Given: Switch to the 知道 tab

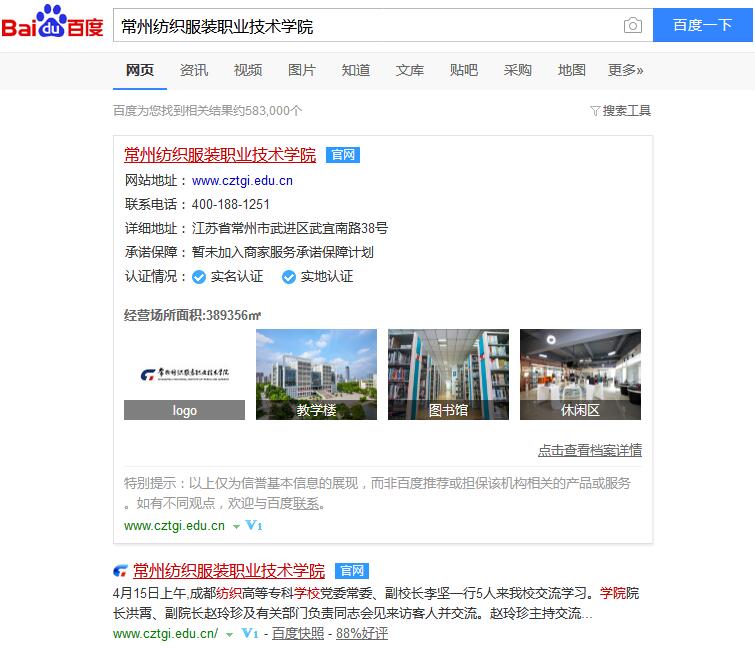Looking at the screenshot, I should (x=356, y=70).
